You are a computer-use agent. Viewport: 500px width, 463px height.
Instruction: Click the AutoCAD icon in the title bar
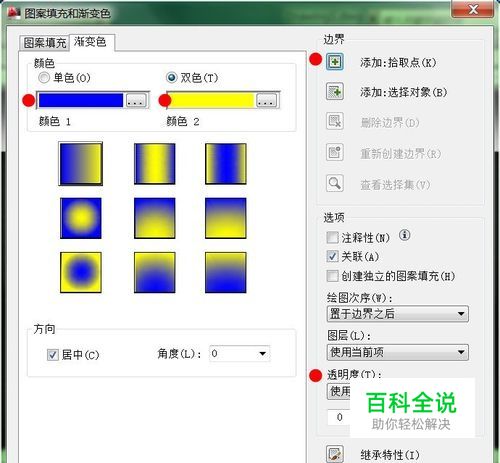point(14,13)
